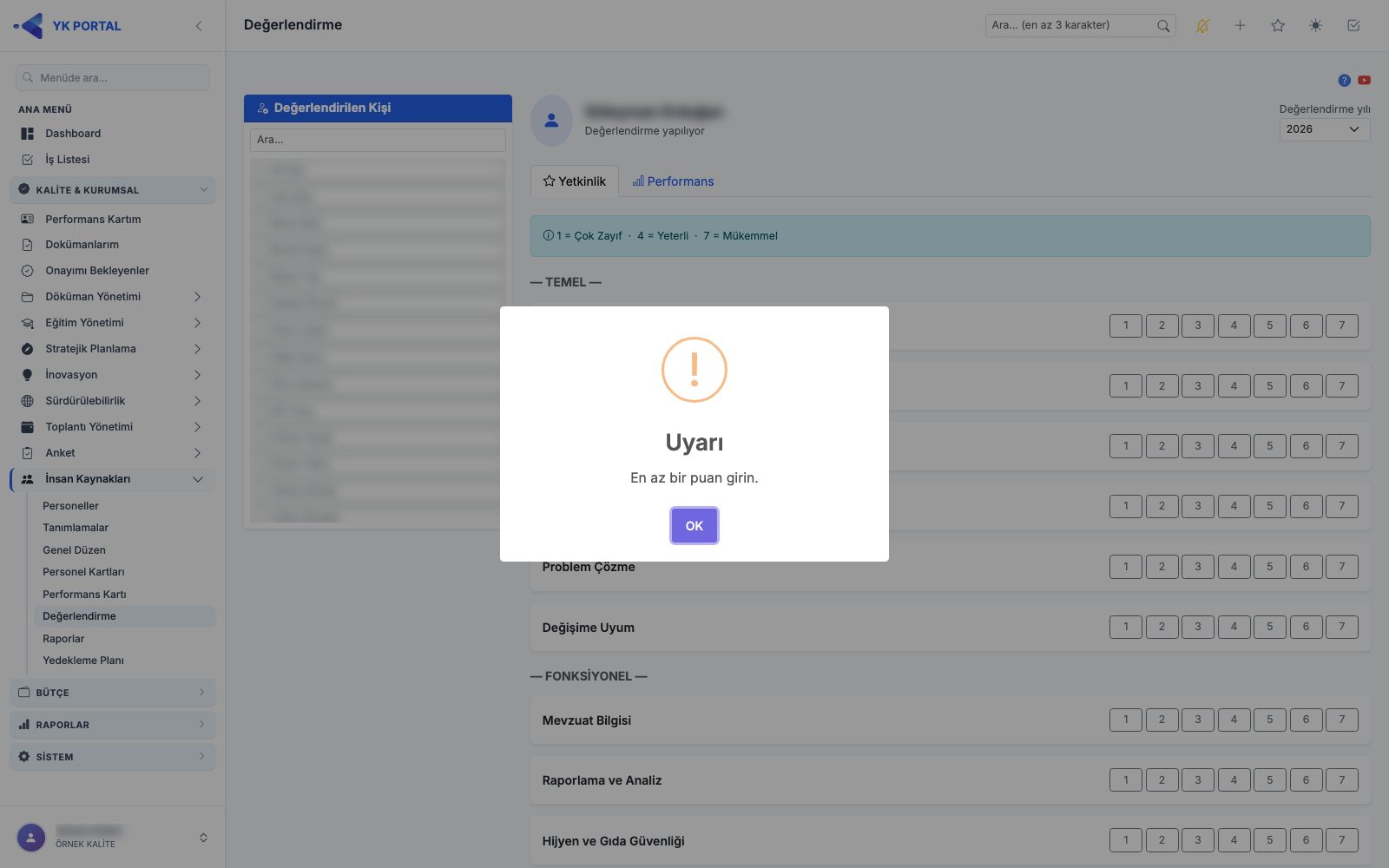Click the Değerlendirilen Kişi search field
This screenshot has height=868, width=1389.
click(x=378, y=140)
